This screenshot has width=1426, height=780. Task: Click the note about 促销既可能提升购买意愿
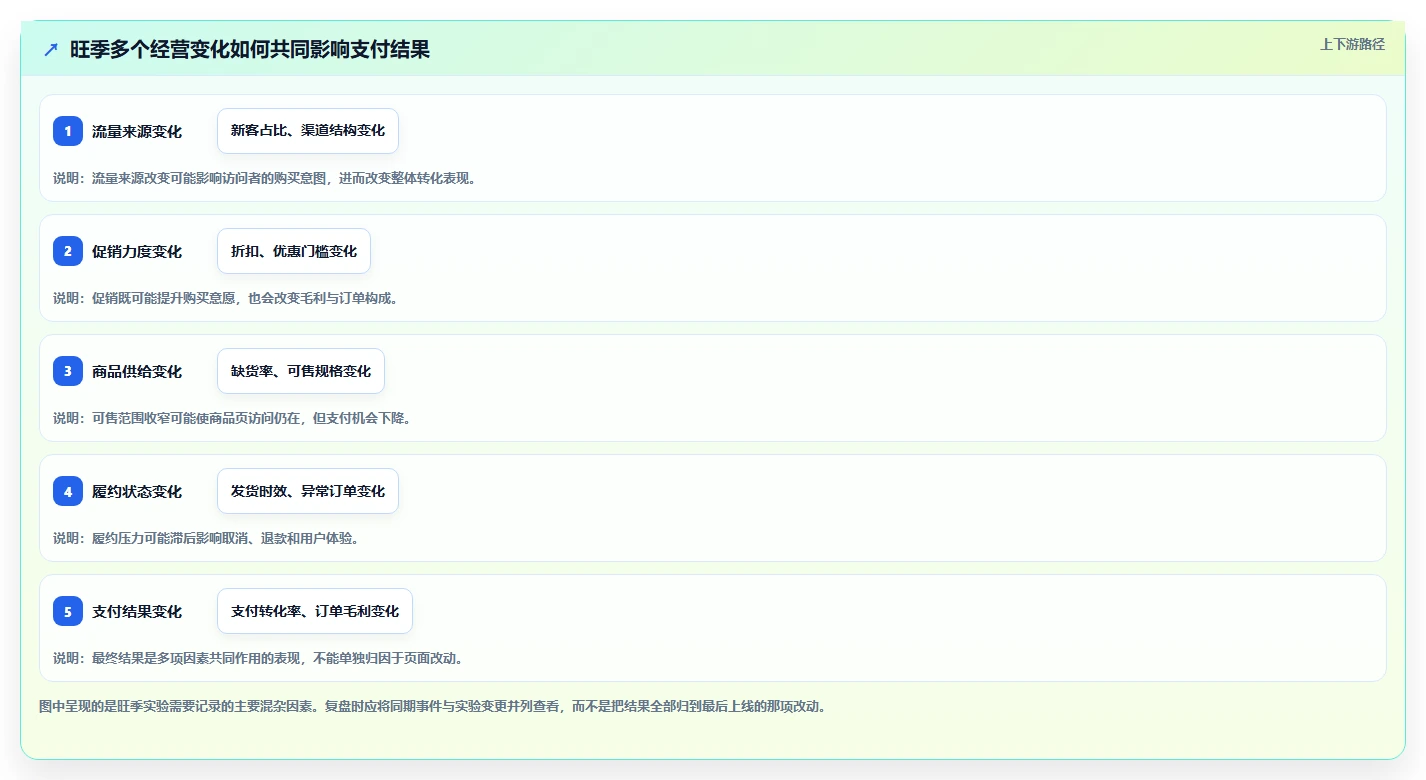[228, 298]
